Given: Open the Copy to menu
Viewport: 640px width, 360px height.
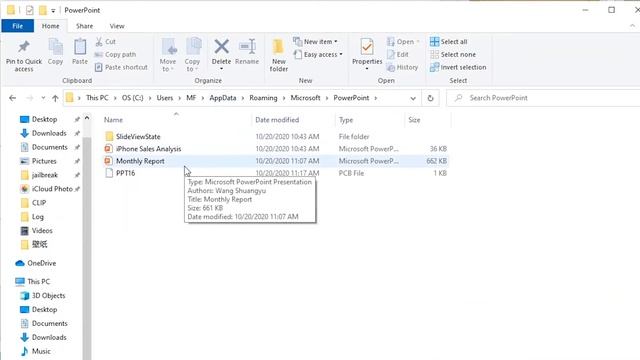Looking at the screenshot, I should 192,55.
